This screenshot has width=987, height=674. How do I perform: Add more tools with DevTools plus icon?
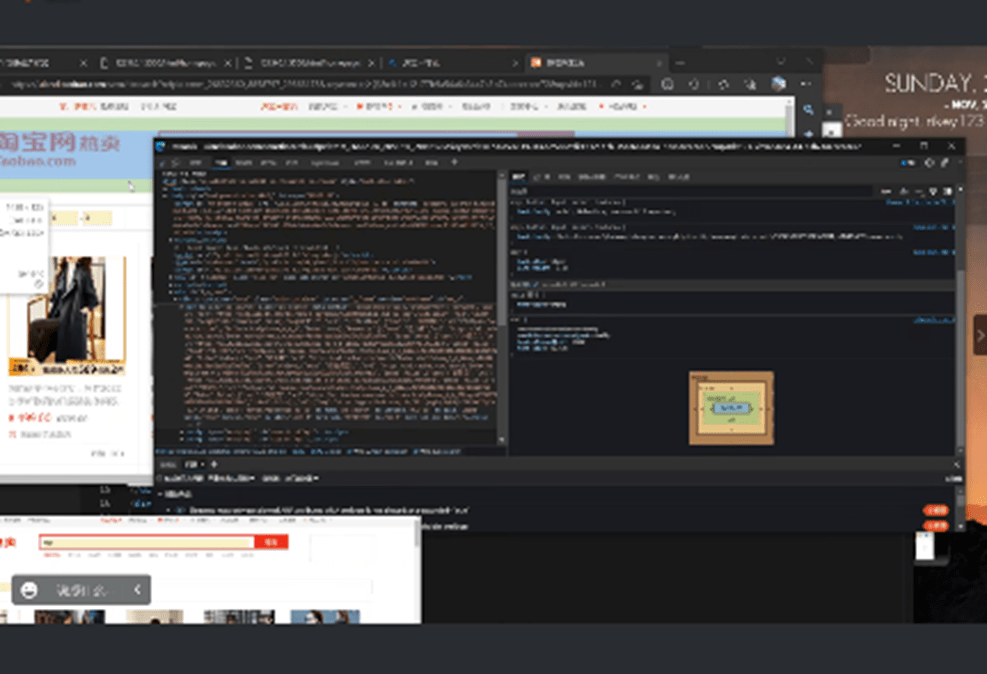(x=454, y=162)
